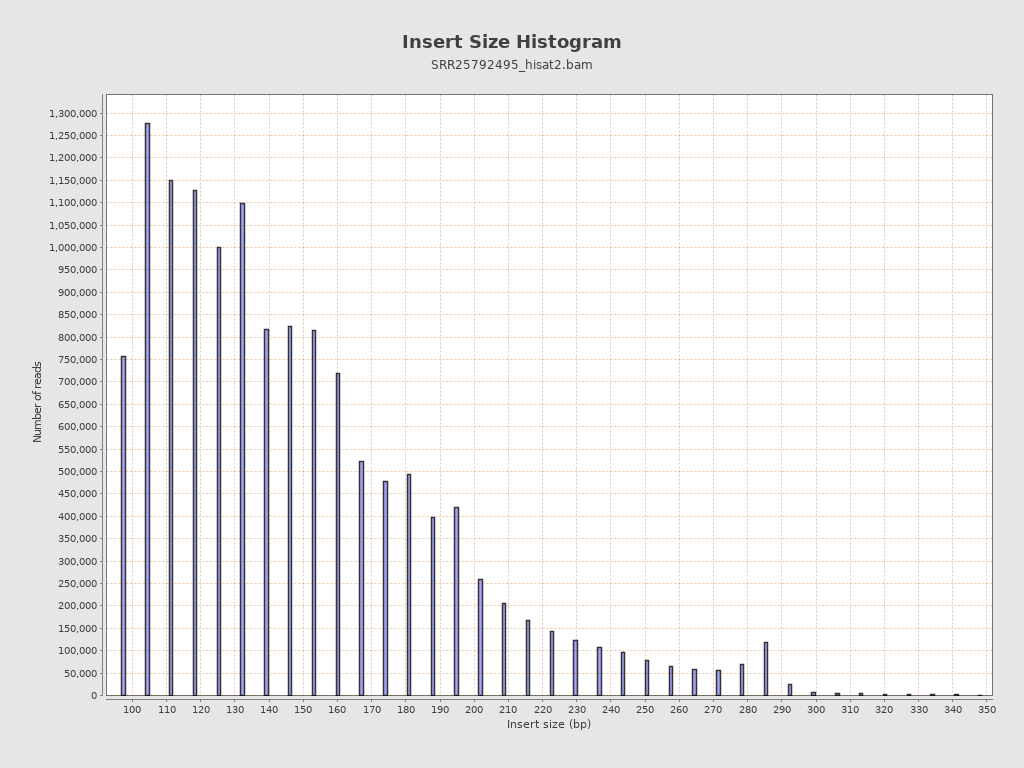The width and height of the screenshot is (1024, 768).
Task: Click the histogram bar near 132 bp
Action: click(242, 449)
